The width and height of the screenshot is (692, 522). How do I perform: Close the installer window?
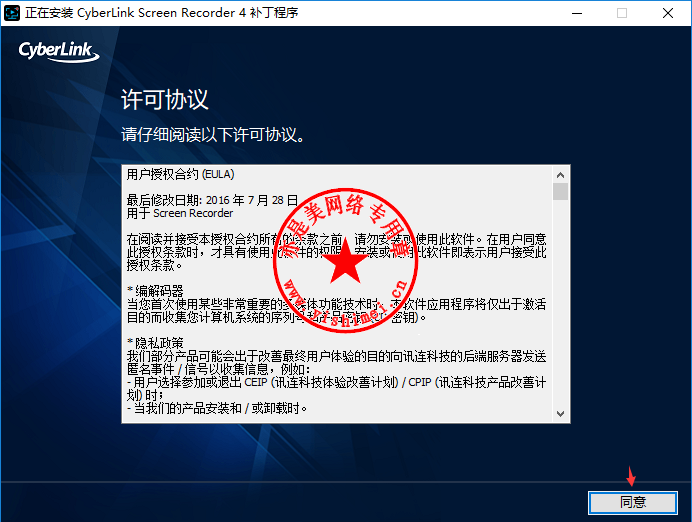(x=668, y=13)
